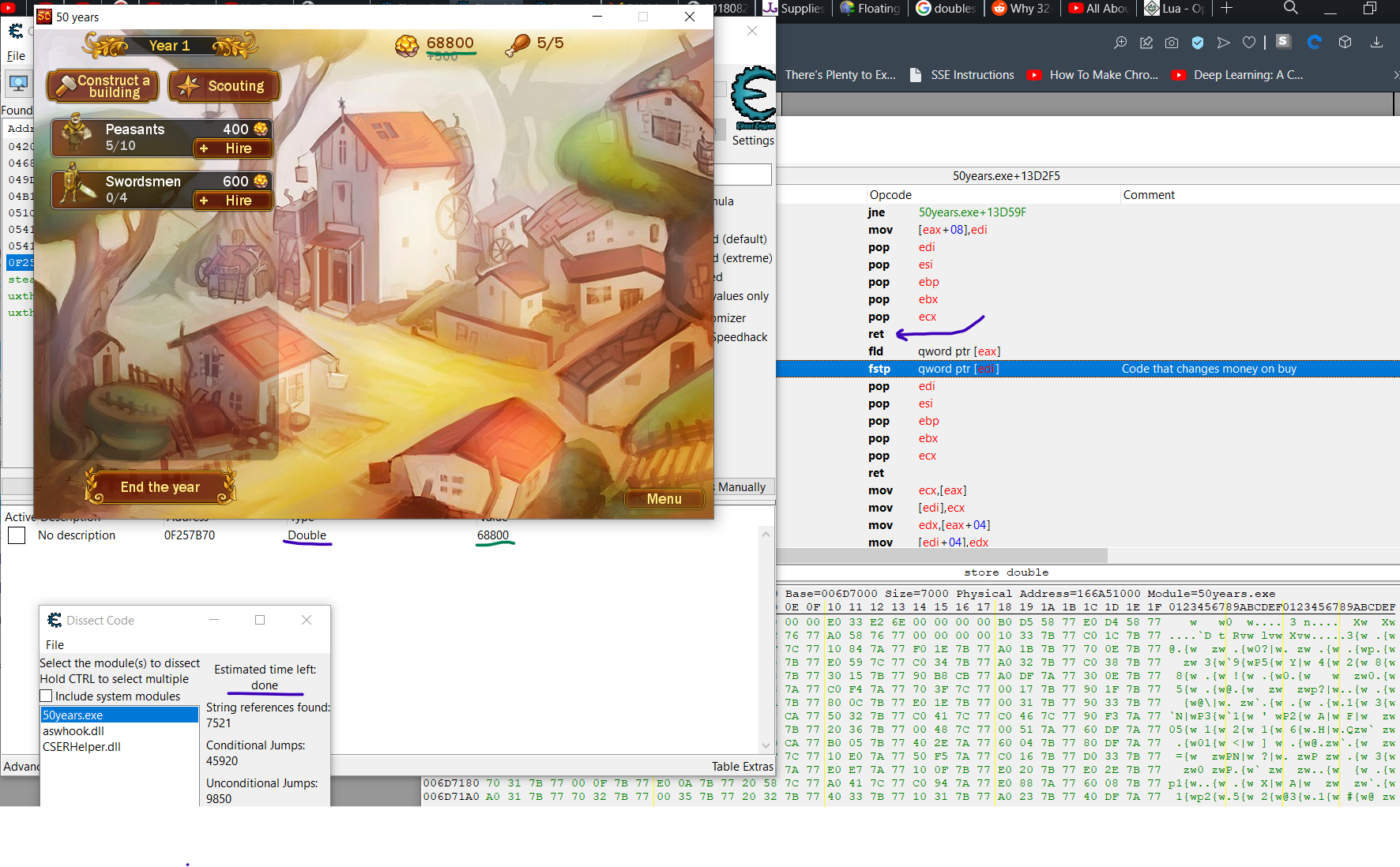This screenshot has width=1400, height=867.
Task: Open Cheat Engine Settings logo icon
Action: [x=753, y=99]
